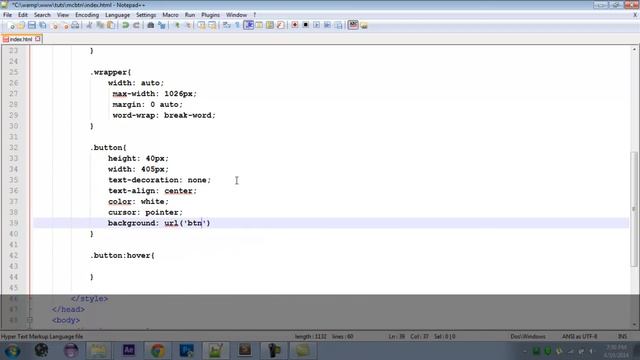Click the '.button:hover{' code line
640x360 pixels.
coord(122,256)
